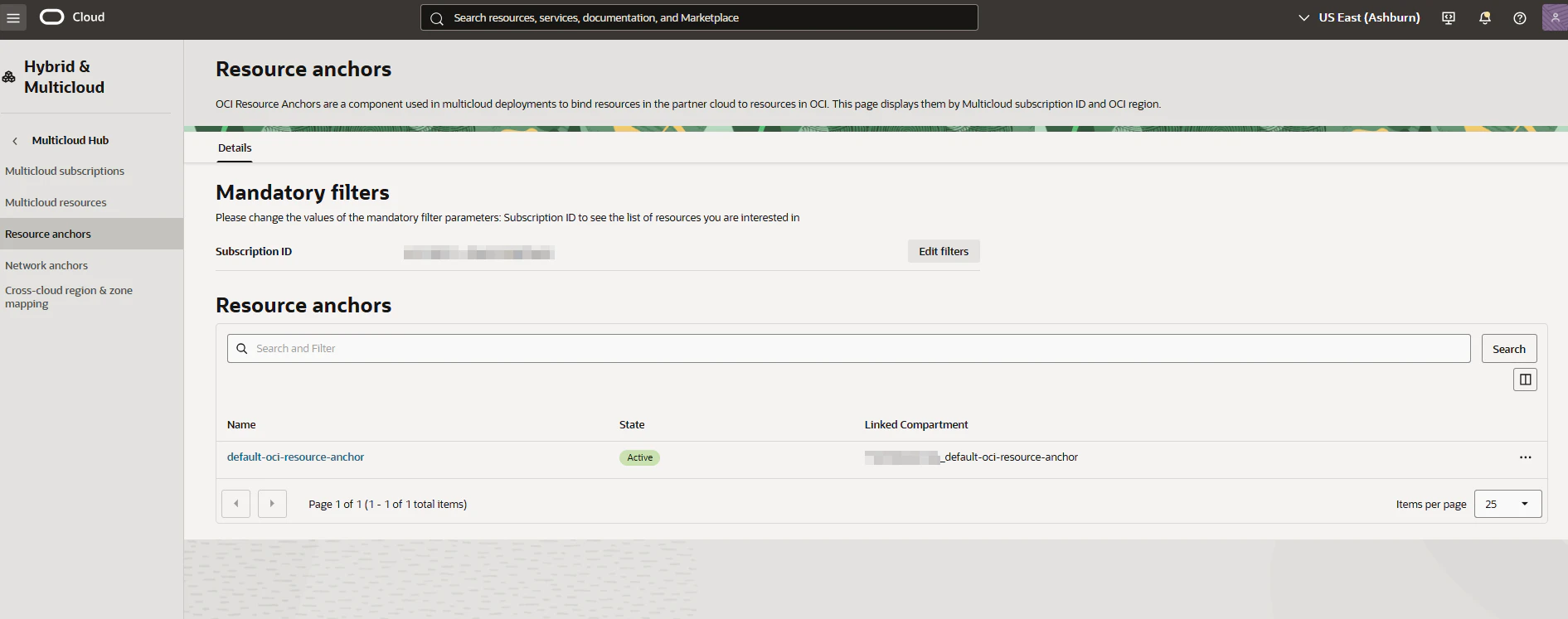Click the Page 1 of 1 pagination text

click(x=387, y=504)
